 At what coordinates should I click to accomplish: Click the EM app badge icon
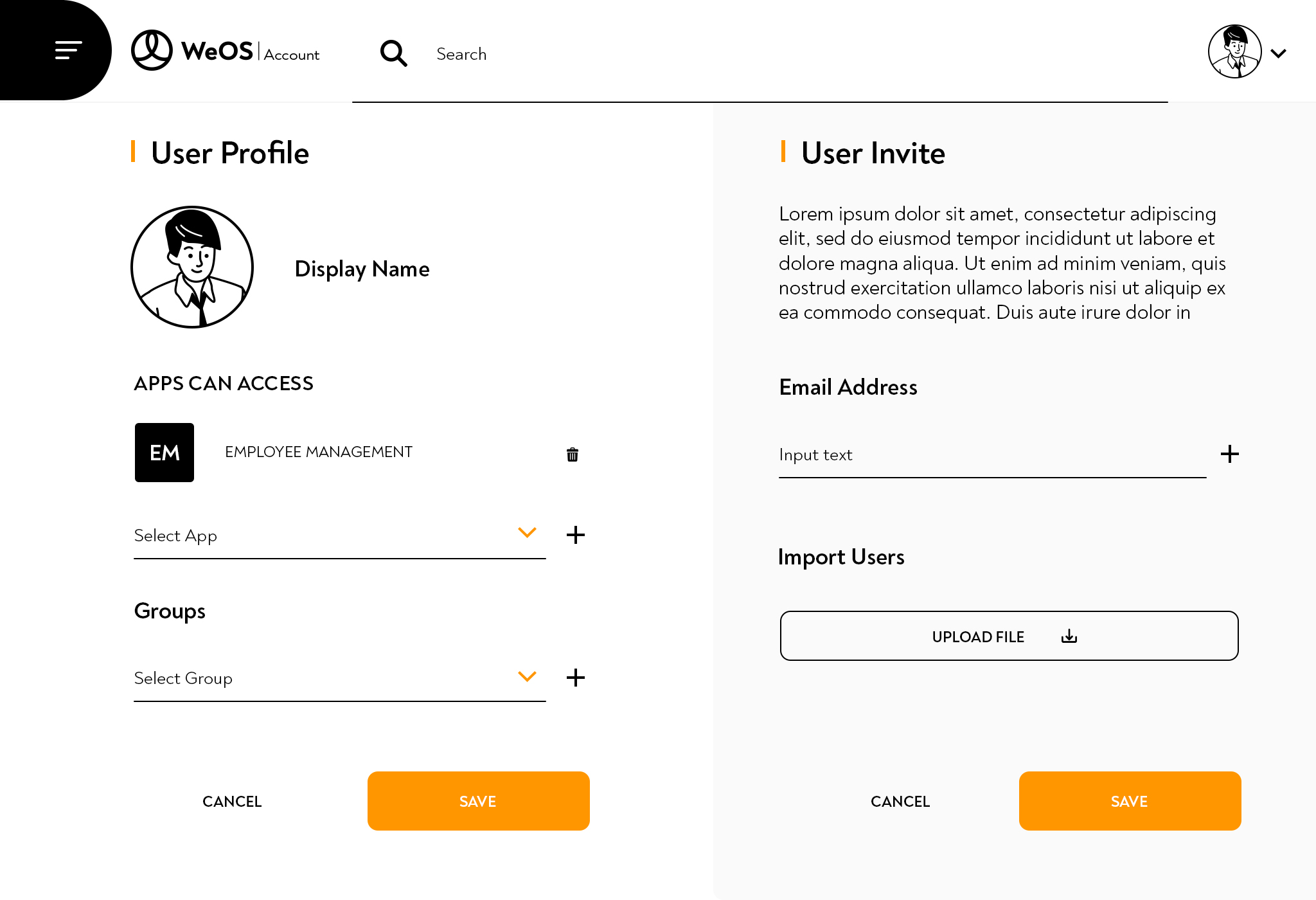pyautogui.click(x=164, y=453)
